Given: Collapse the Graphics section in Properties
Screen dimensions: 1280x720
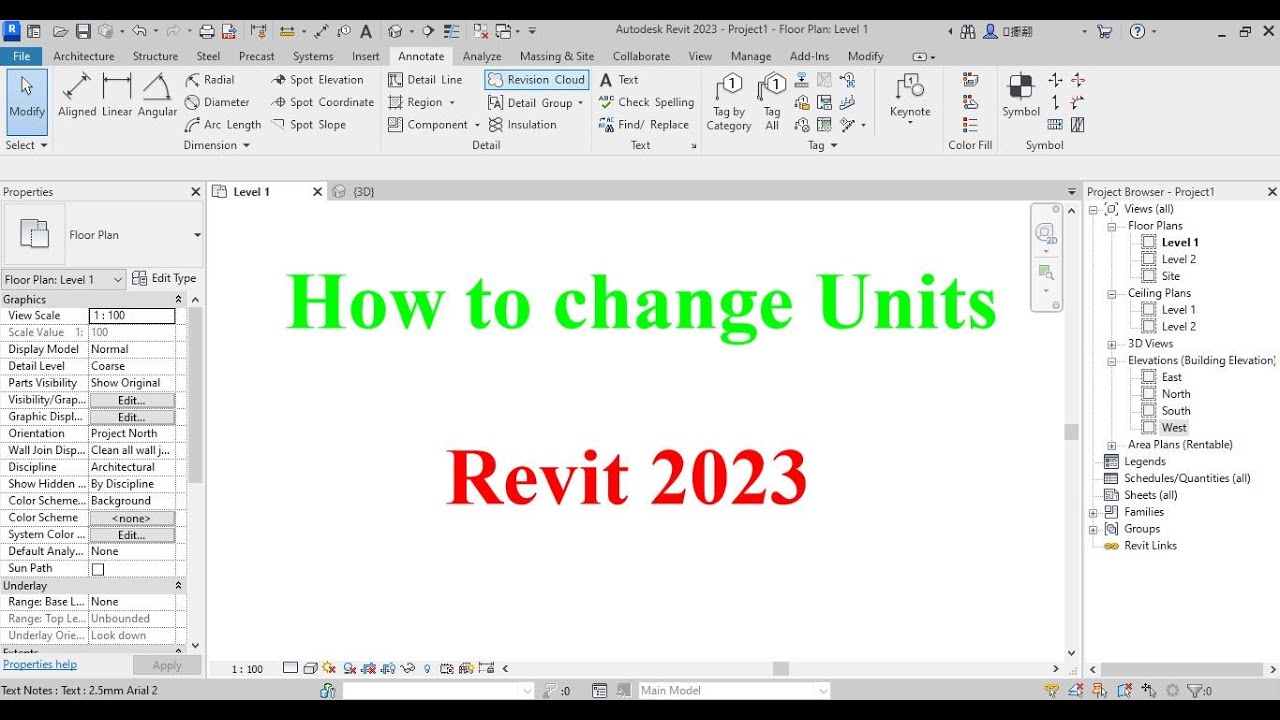Looking at the screenshot, I should tap(178, 300).
